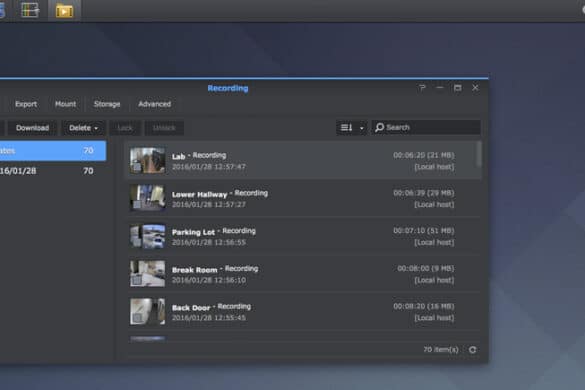
Task: Click the 70 item(s) status text
Action: [x=441, y=350]
